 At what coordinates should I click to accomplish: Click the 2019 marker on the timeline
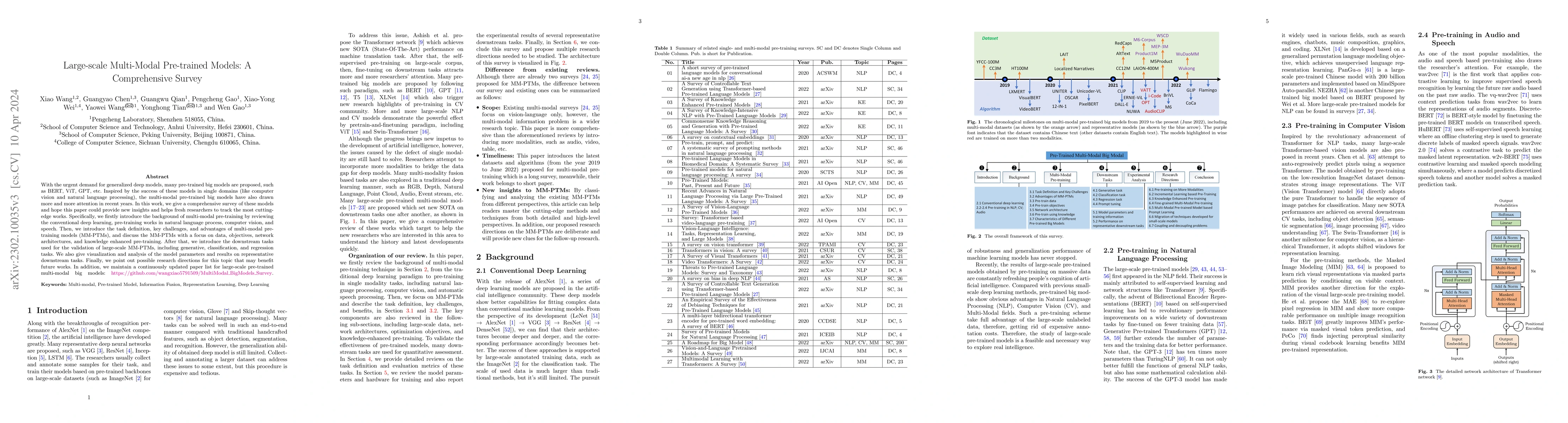(x=1005, y=79)
